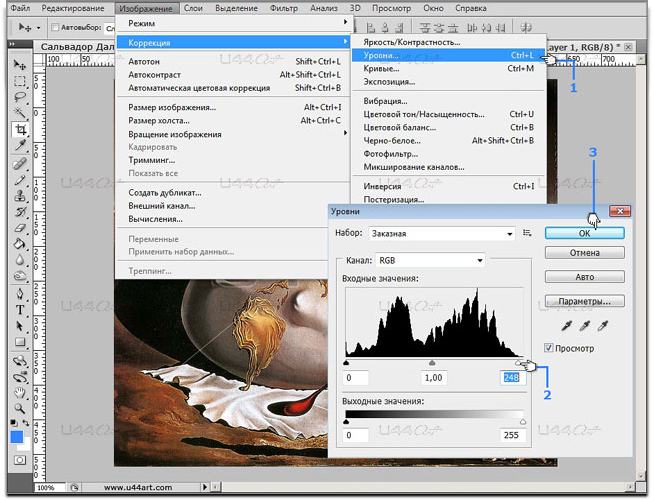Click the black input levels slider

[346, 363]
